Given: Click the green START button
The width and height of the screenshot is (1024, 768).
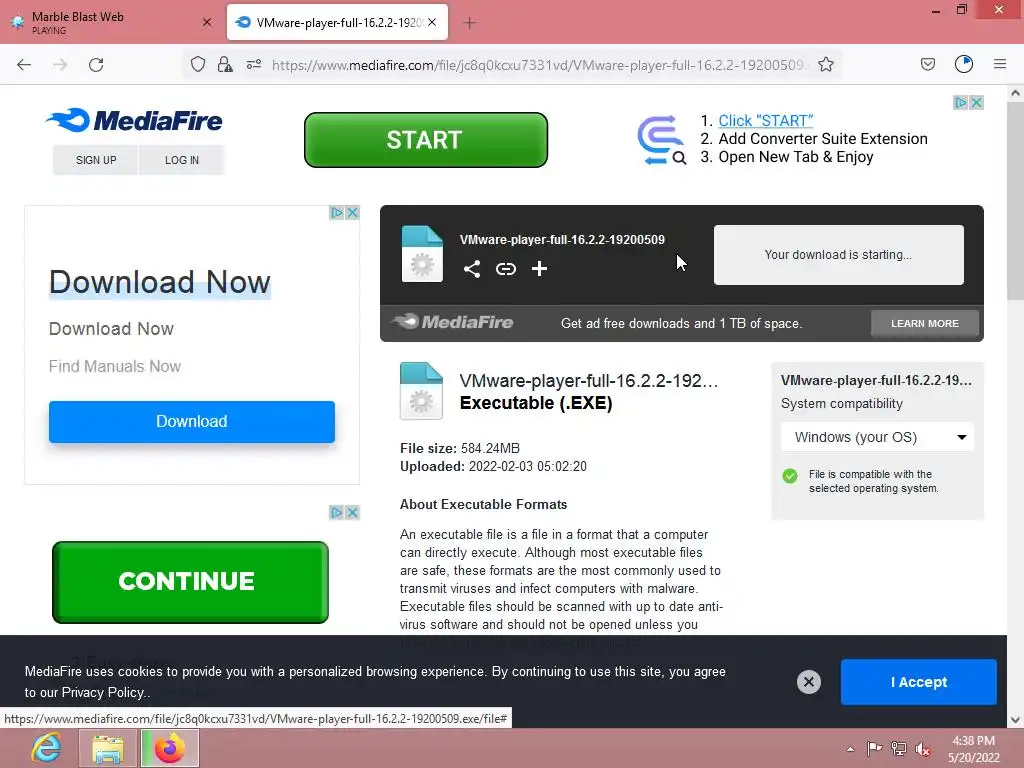Looking at the screenshot, I should [x=426, y=140].
